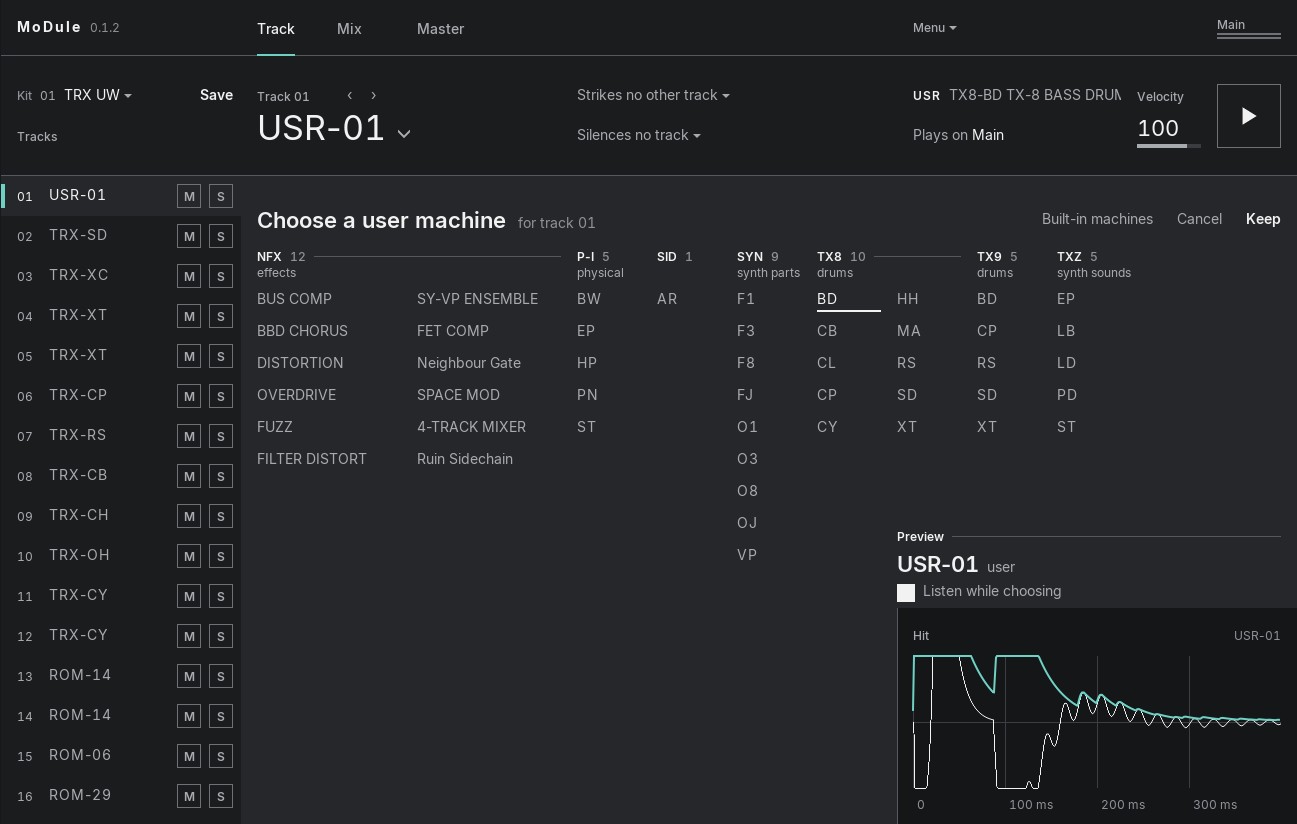1297x824 pixels.
Task: Show Built-in machines
Action: tap(1097, 219)
